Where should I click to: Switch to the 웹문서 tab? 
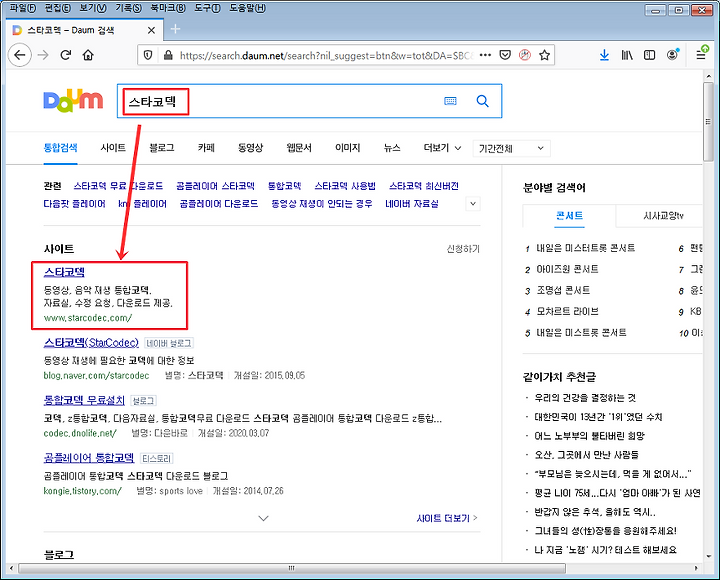coord(299,148)
